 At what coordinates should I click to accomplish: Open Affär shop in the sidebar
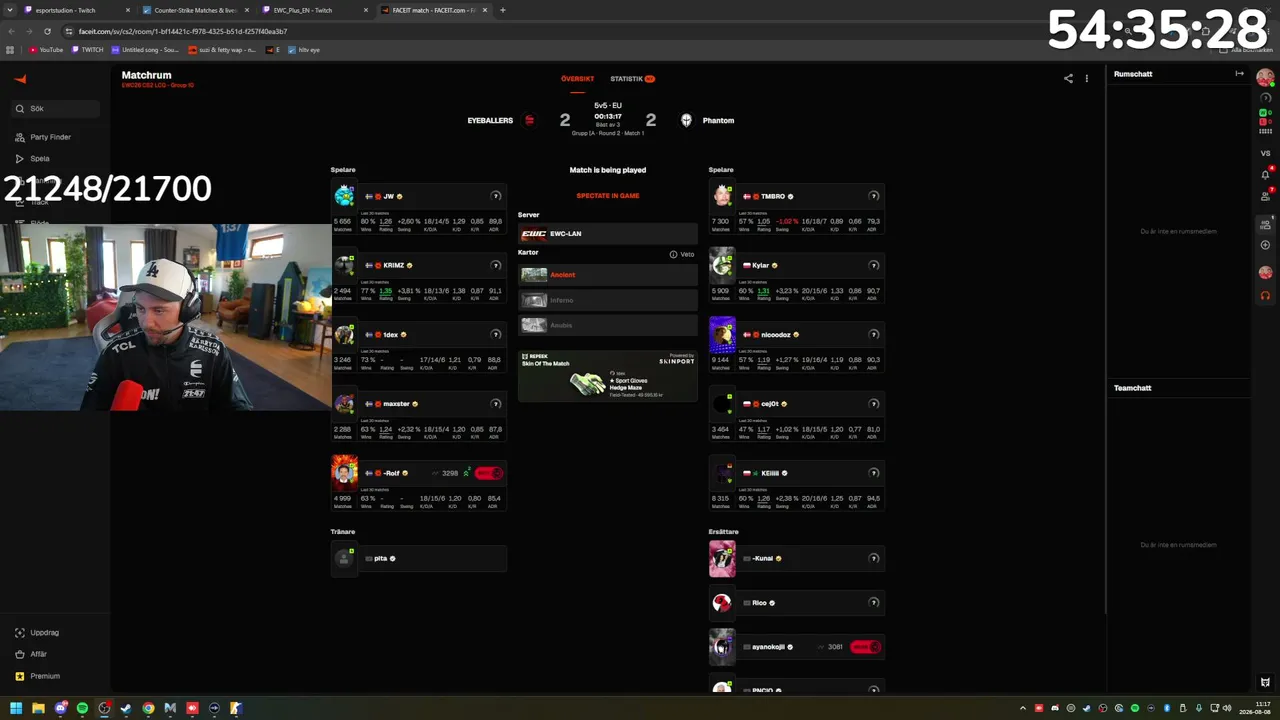point(38,654)
